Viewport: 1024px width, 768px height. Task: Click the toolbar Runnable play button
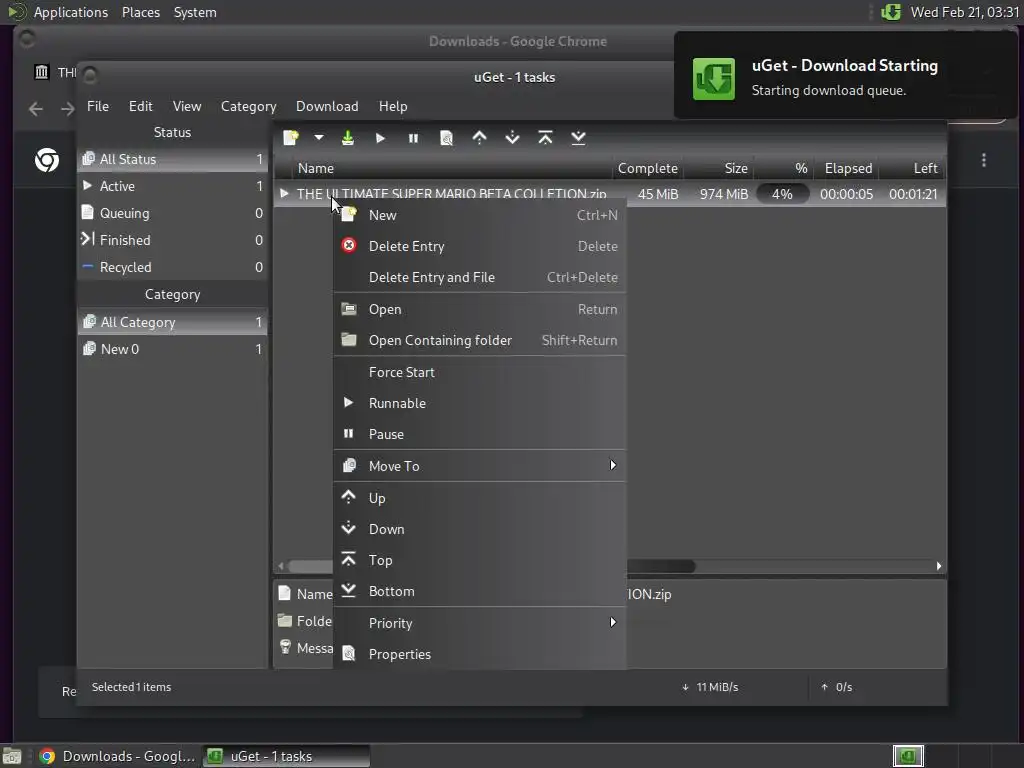click(x=380, y=138)
